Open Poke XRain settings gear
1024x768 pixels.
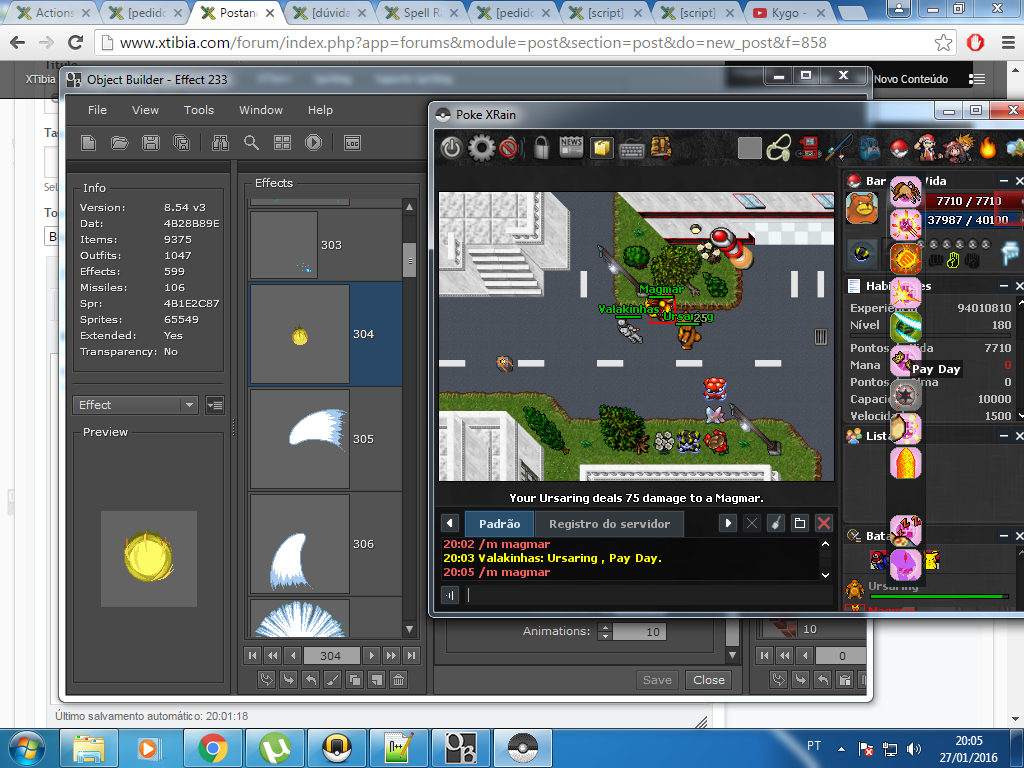[x=482, y=148]
